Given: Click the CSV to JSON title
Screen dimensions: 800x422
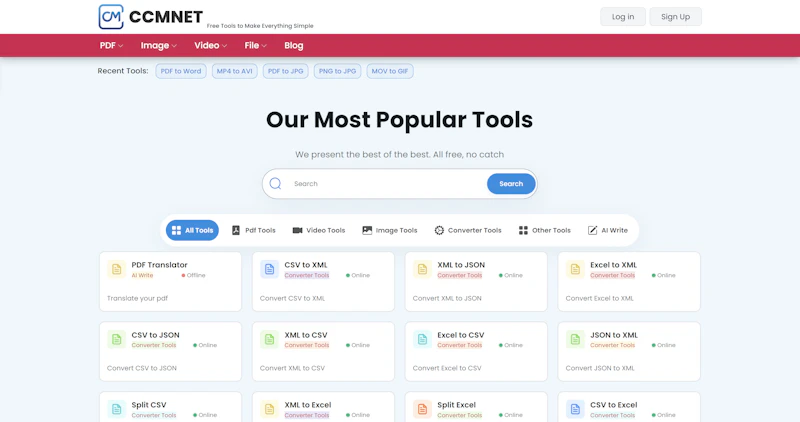Looking at the screenshot, I should pyautogui.click(x=155, y=335).
